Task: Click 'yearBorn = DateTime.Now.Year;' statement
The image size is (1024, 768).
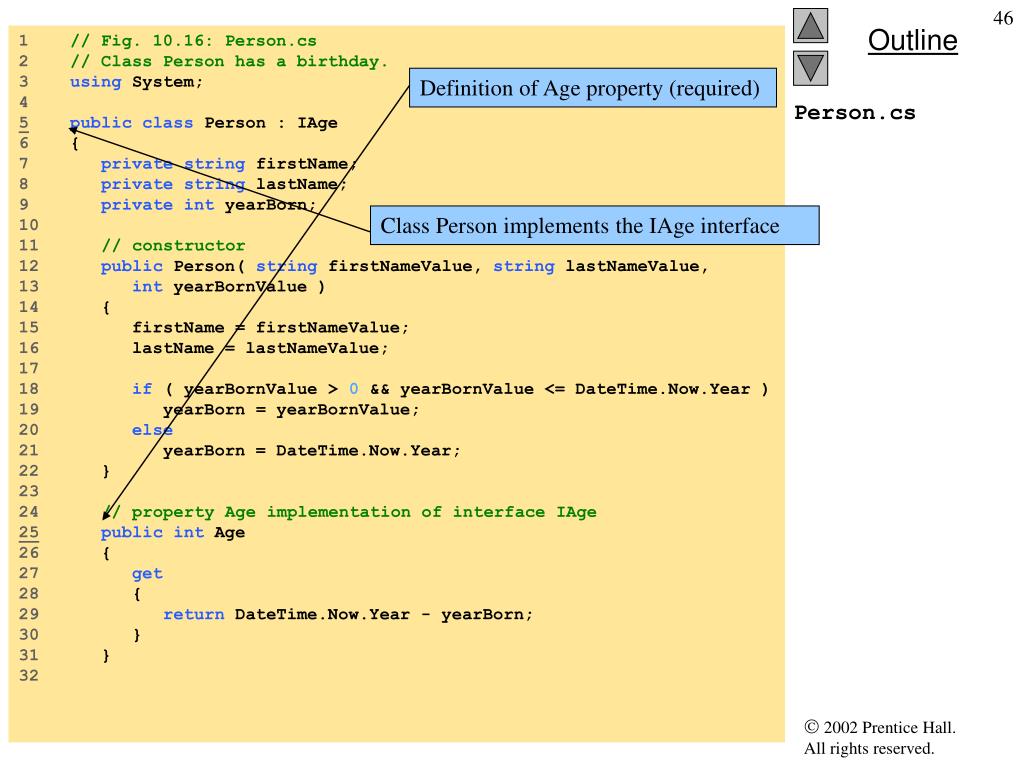Action: point(312,451)
